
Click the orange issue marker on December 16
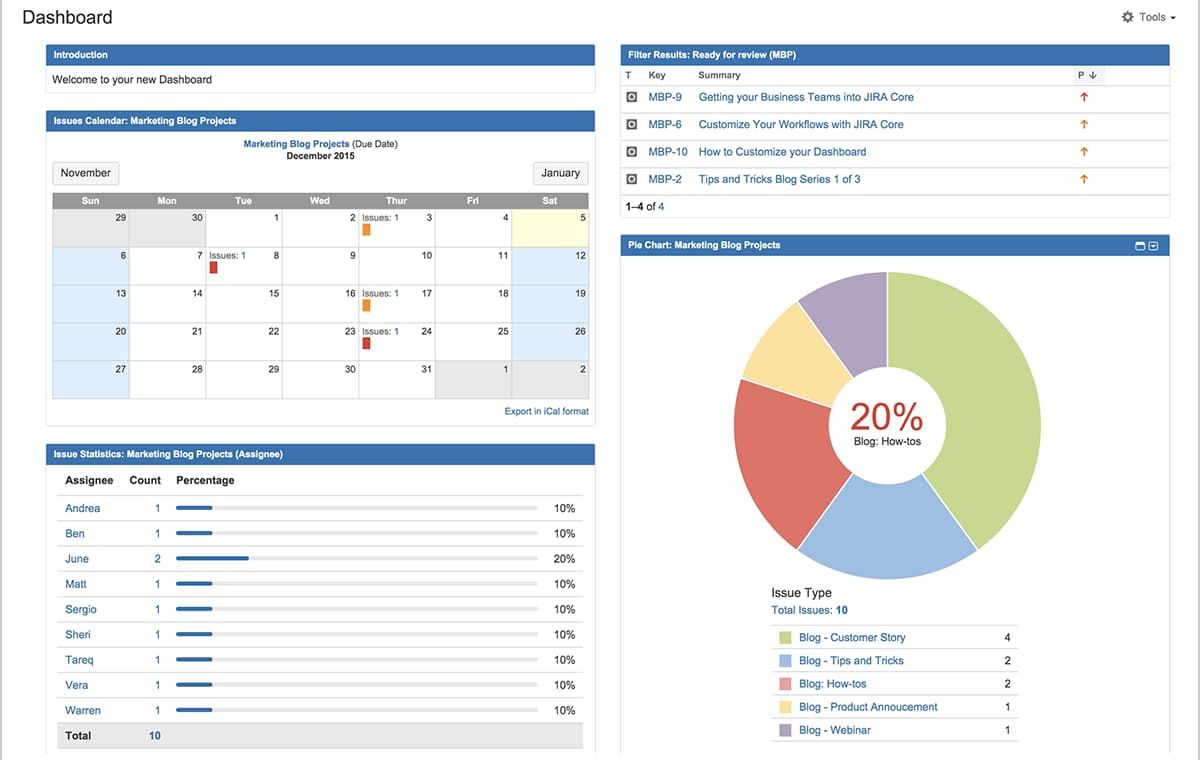point(366,305)
